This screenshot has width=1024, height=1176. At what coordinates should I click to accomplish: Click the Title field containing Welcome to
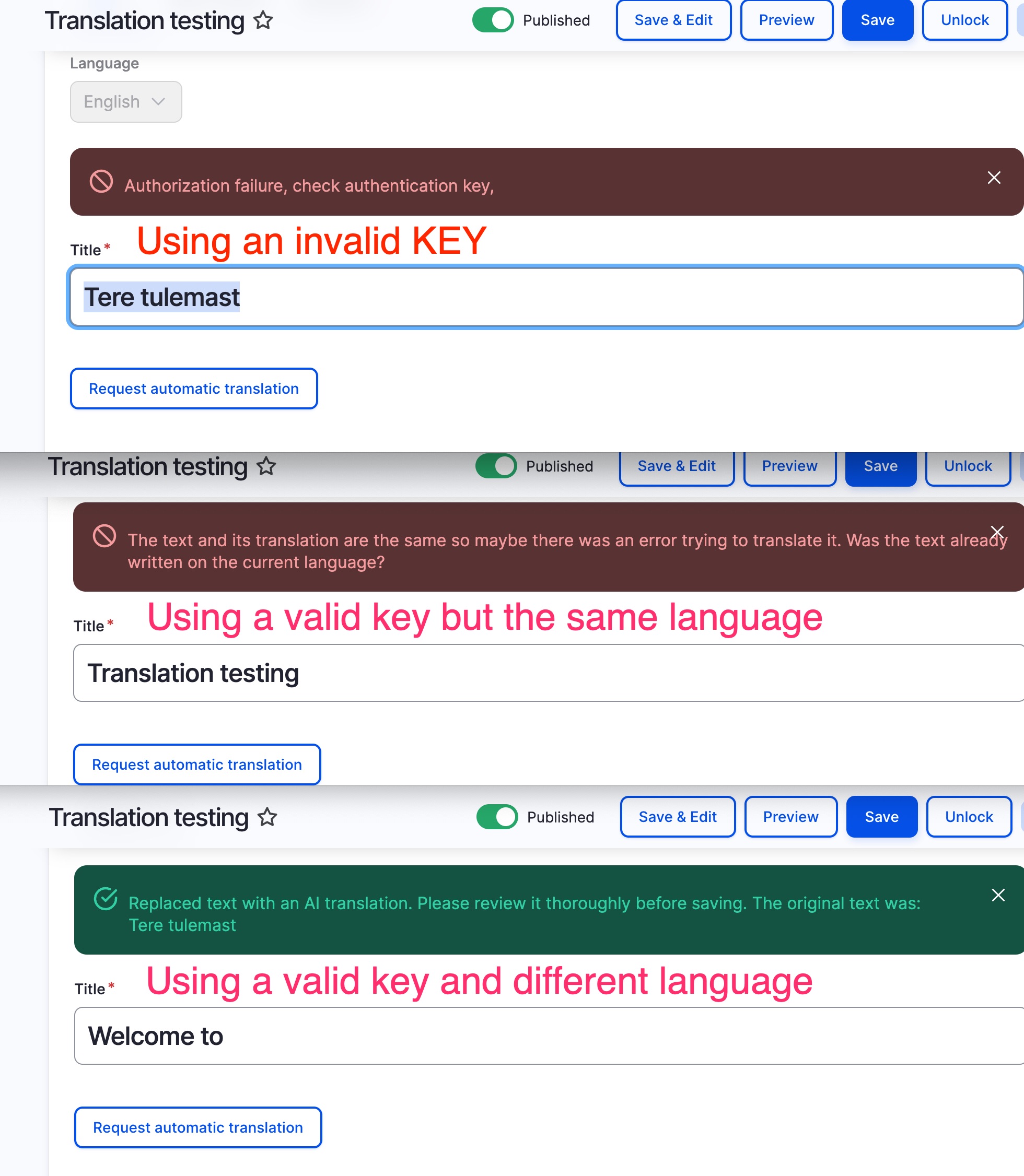(514, 1036)
